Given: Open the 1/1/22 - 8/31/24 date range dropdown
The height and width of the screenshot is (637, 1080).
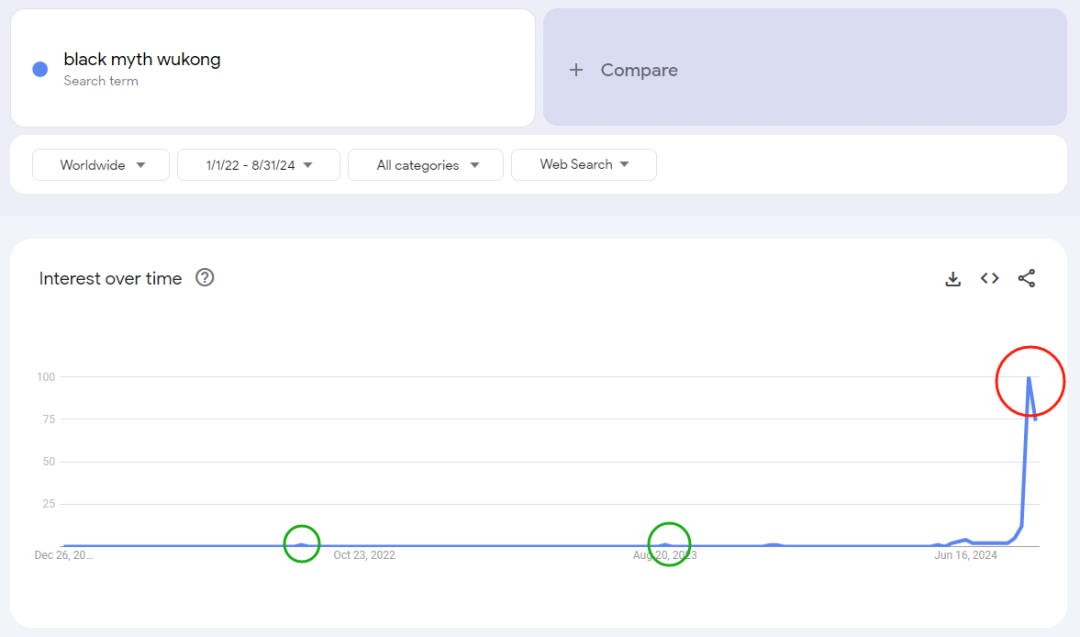Looking at the screenshot, I should [x=258, y=165].
